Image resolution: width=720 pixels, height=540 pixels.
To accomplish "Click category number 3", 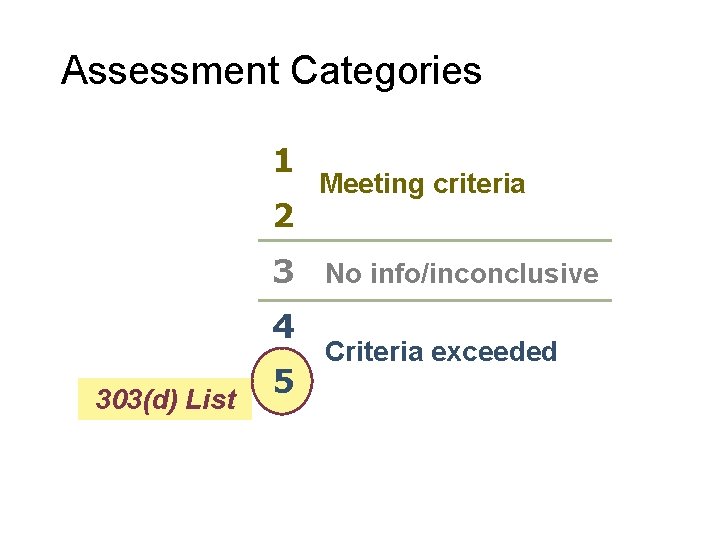I will (x=283, y=271).
